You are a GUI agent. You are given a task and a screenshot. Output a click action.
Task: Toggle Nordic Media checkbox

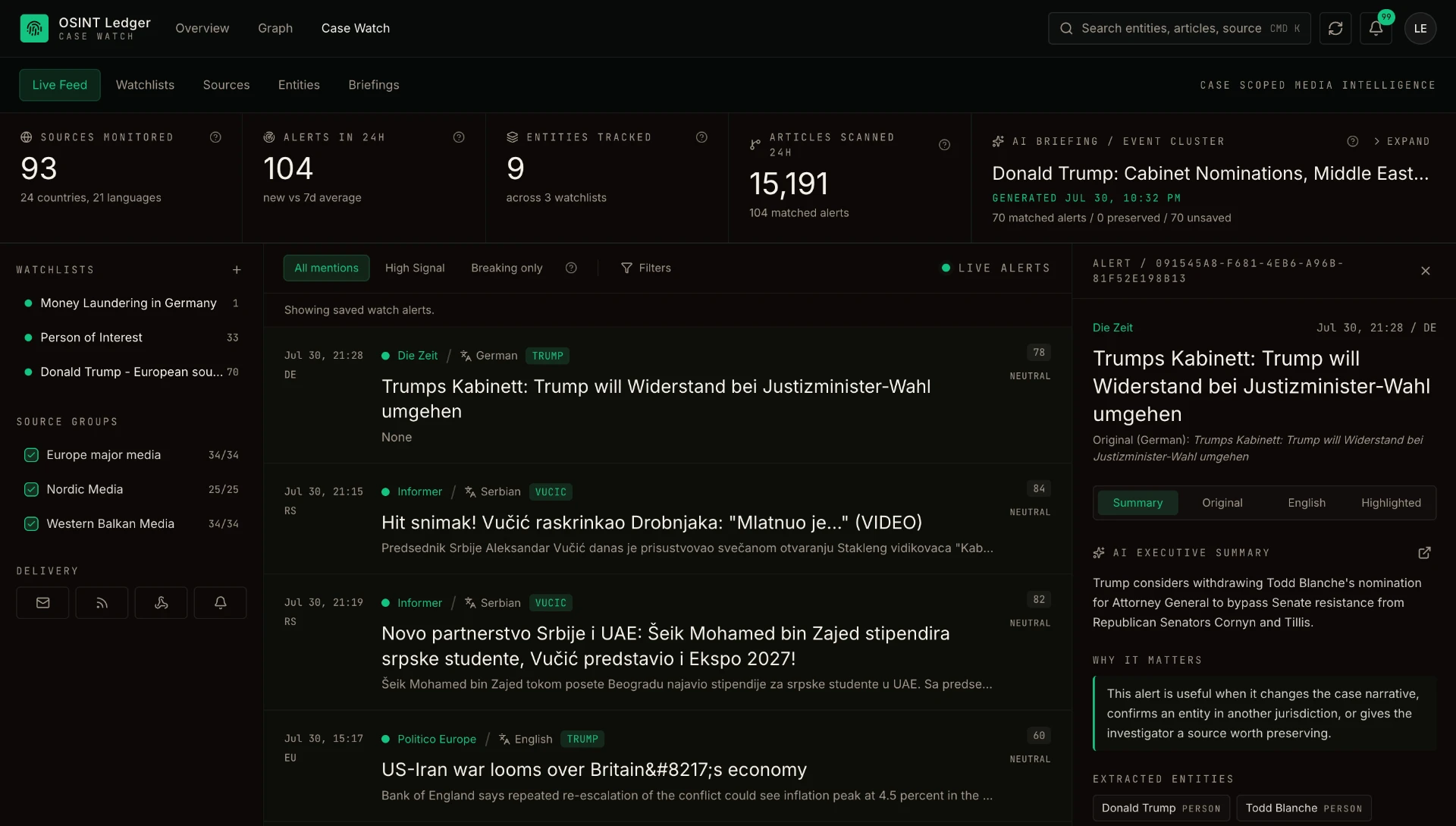(31, 489)
